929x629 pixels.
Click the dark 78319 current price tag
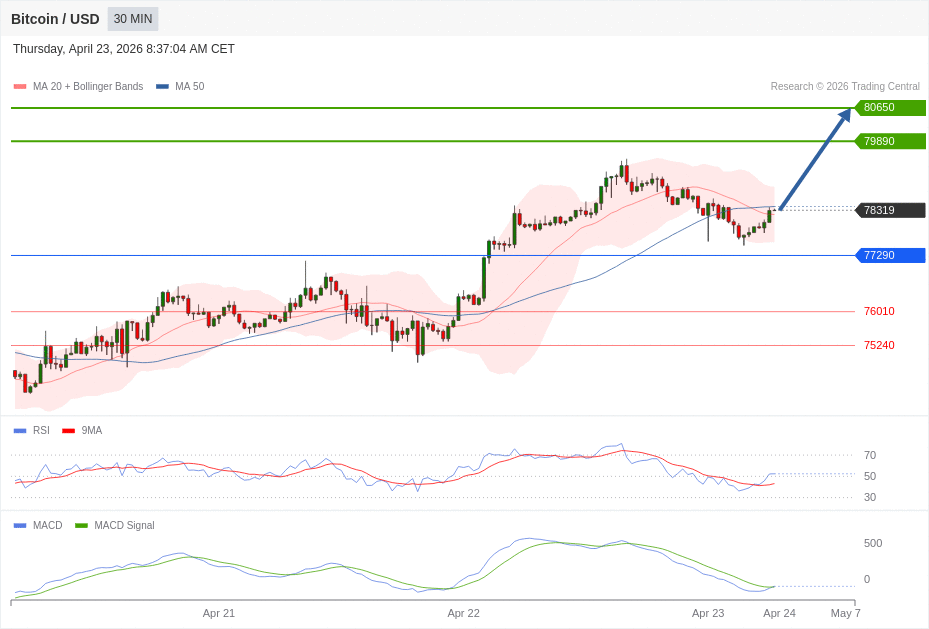[x=889, y=210]
